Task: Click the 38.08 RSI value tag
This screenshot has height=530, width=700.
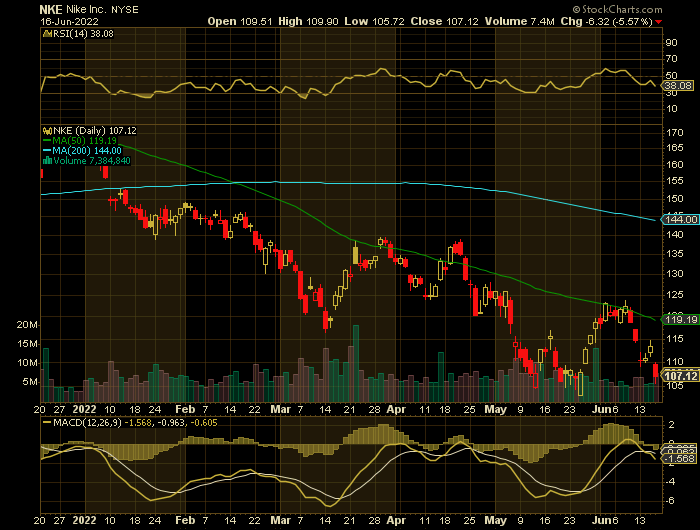Action: [675, 86]
